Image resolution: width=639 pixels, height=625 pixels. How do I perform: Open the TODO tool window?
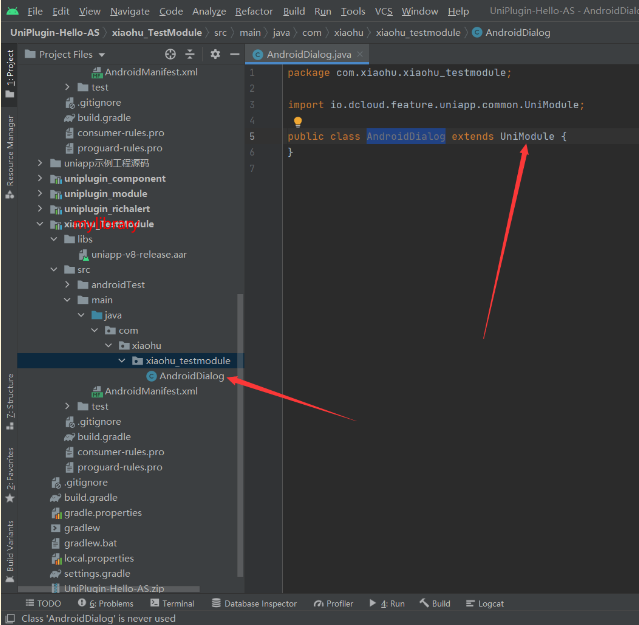pos(43,603)
